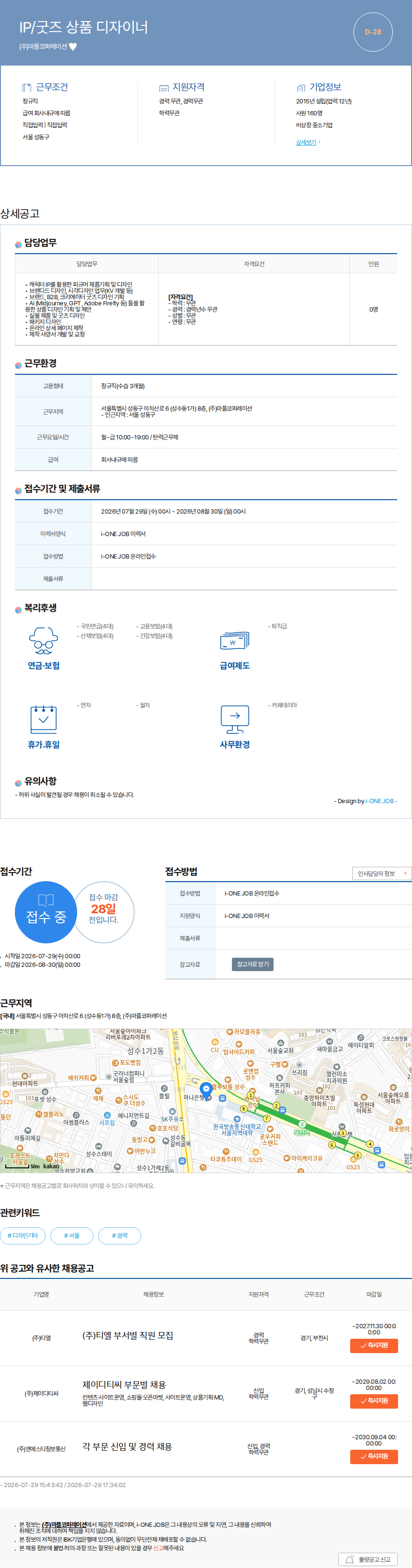Screen dimensions: 412x1568
Task: Click the 불량공고 신고 button
Action: [x=368, y=1559]
